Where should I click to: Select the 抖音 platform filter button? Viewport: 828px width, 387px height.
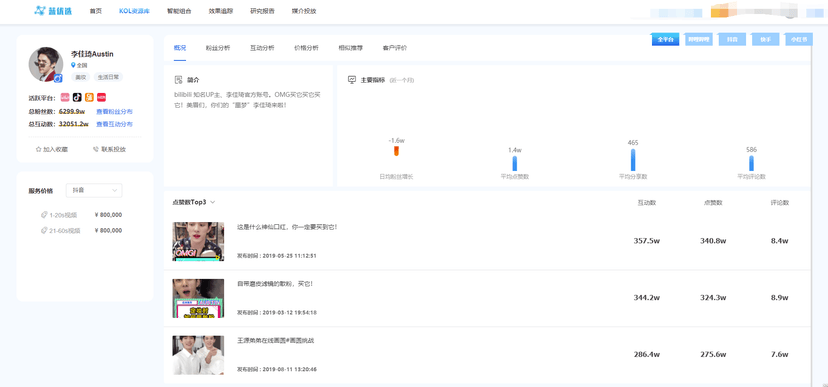(x=732, y=40)
